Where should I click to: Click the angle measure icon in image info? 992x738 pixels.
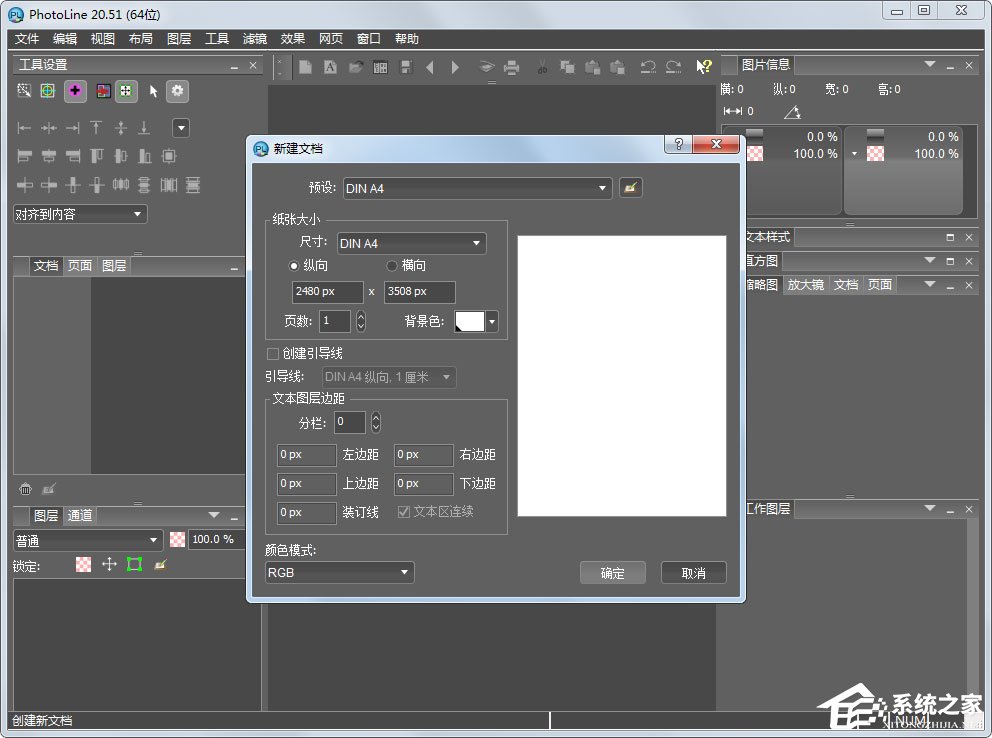[x=793, y=112]
